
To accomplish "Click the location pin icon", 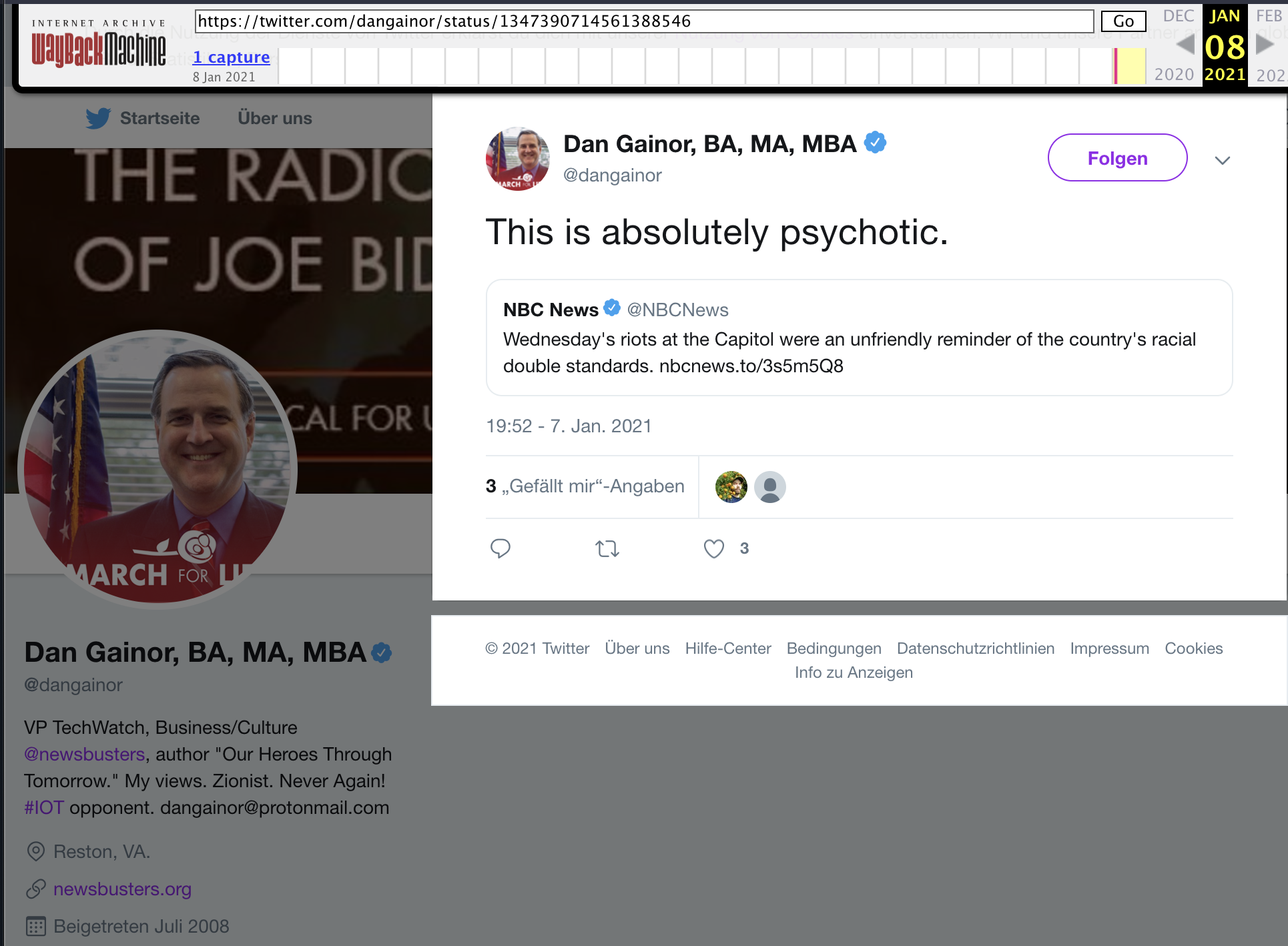I will click(x=35, y=851).
